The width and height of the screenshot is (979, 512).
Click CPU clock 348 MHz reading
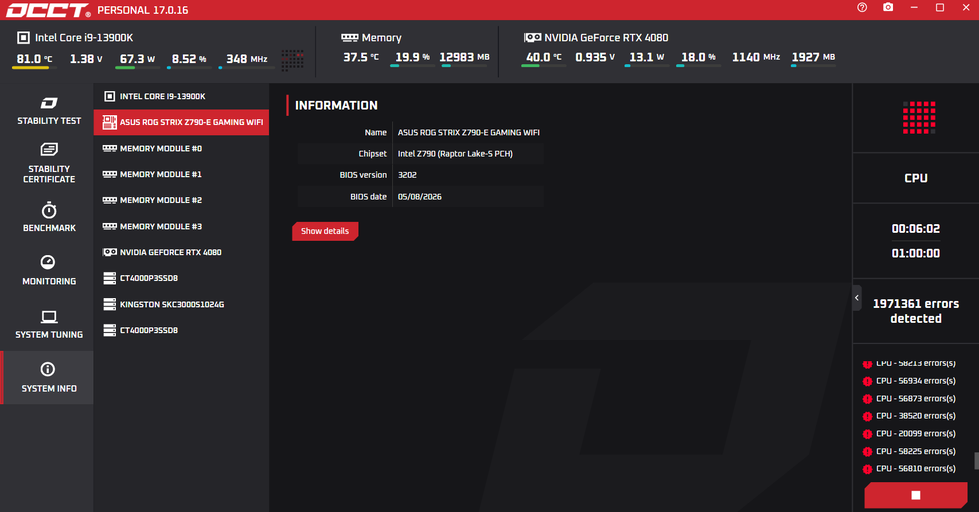point(247,59)
